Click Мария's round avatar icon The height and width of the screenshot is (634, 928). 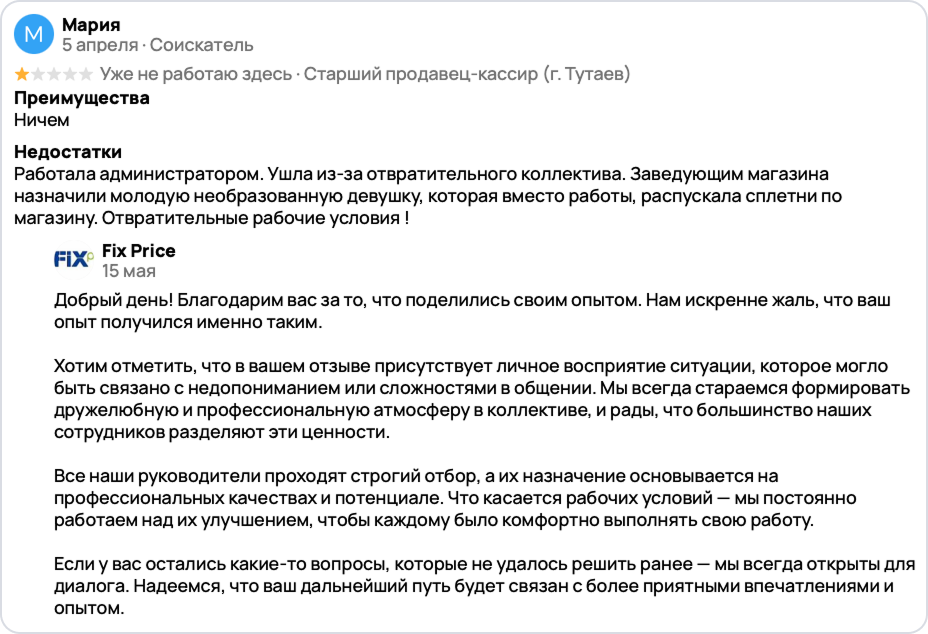coord(34,35)
